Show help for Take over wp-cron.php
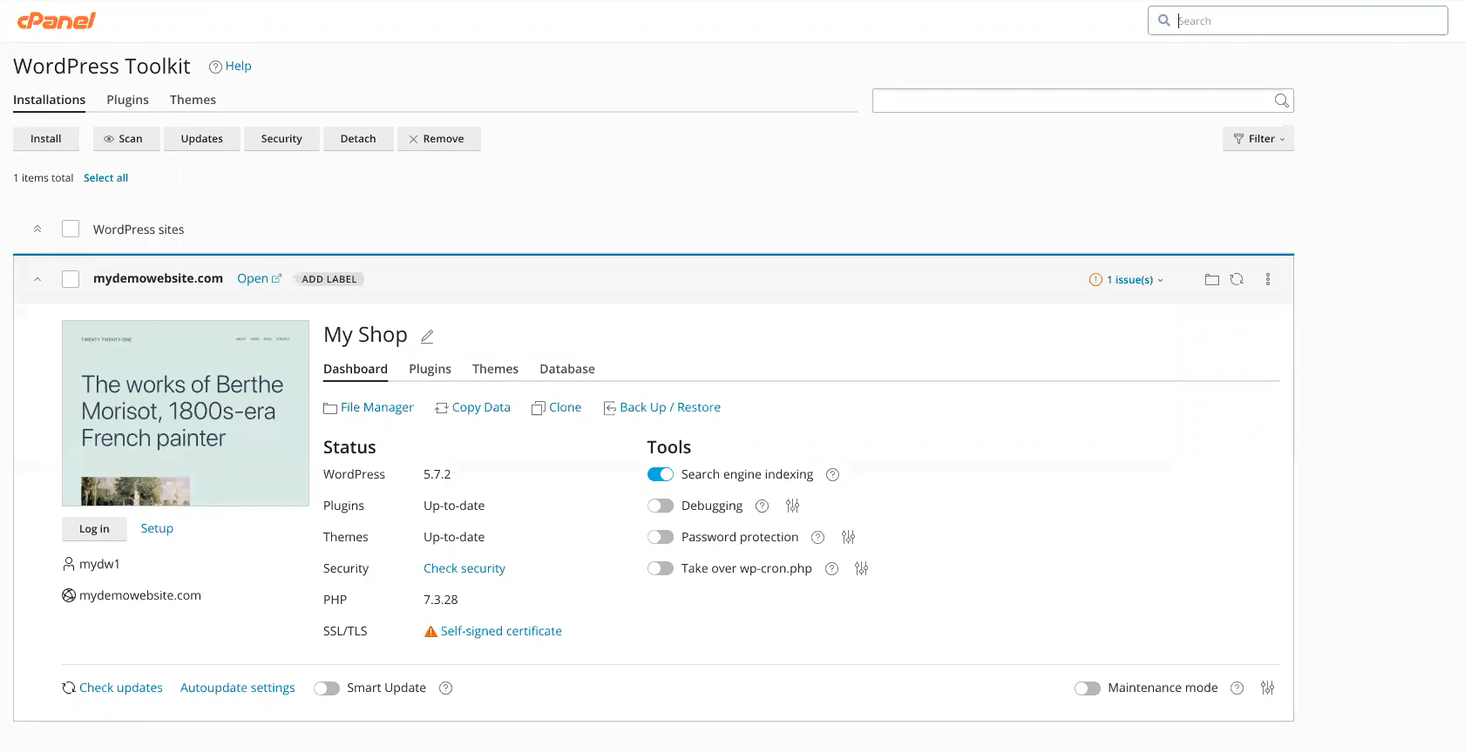 pyautogui.click(x=831, y=569)
